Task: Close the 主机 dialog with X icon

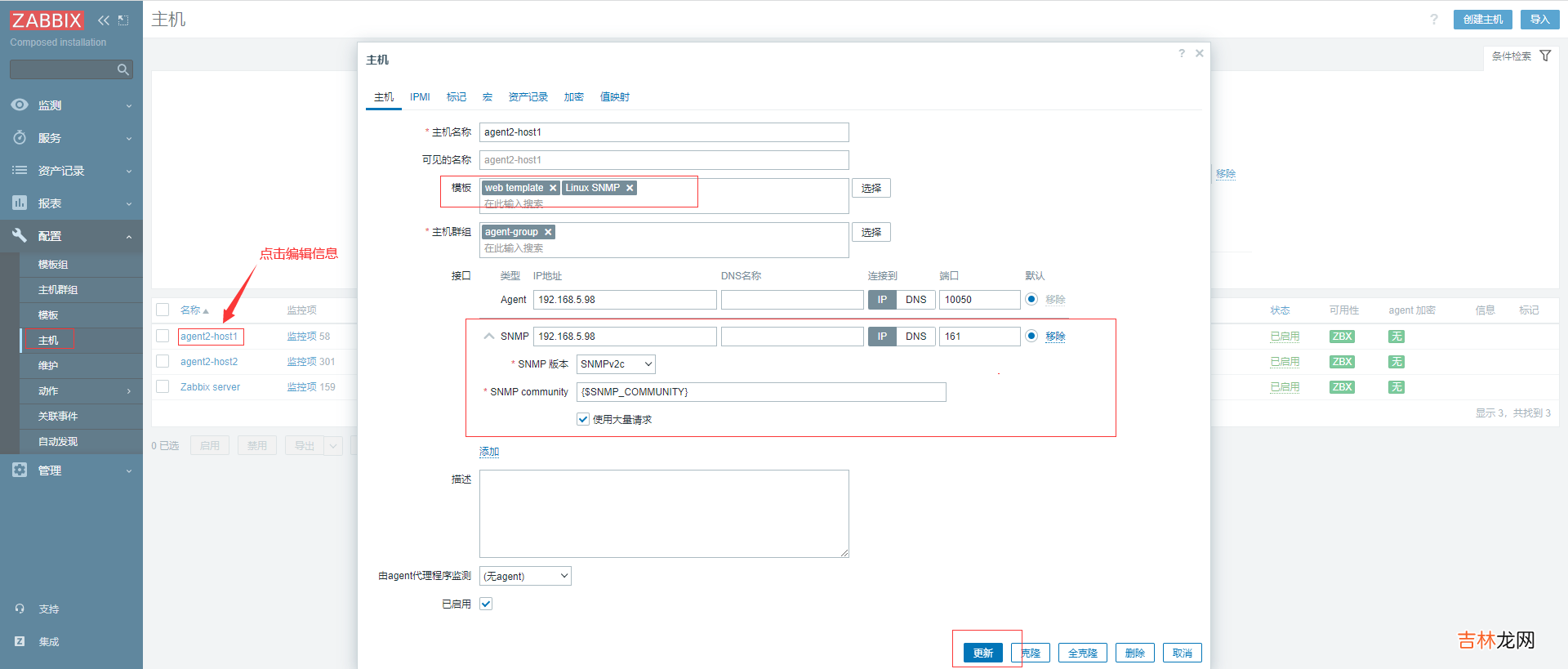Action: coord(1200,53)
